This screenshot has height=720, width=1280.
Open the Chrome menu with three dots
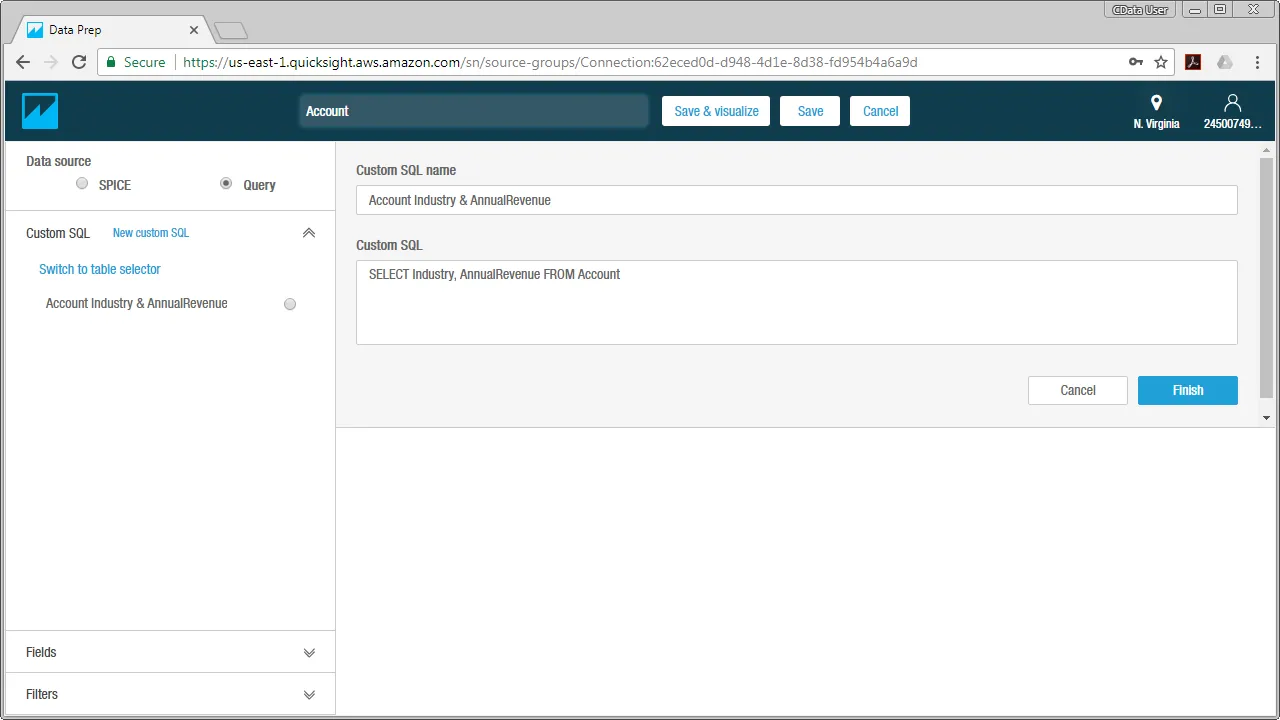1257,61
